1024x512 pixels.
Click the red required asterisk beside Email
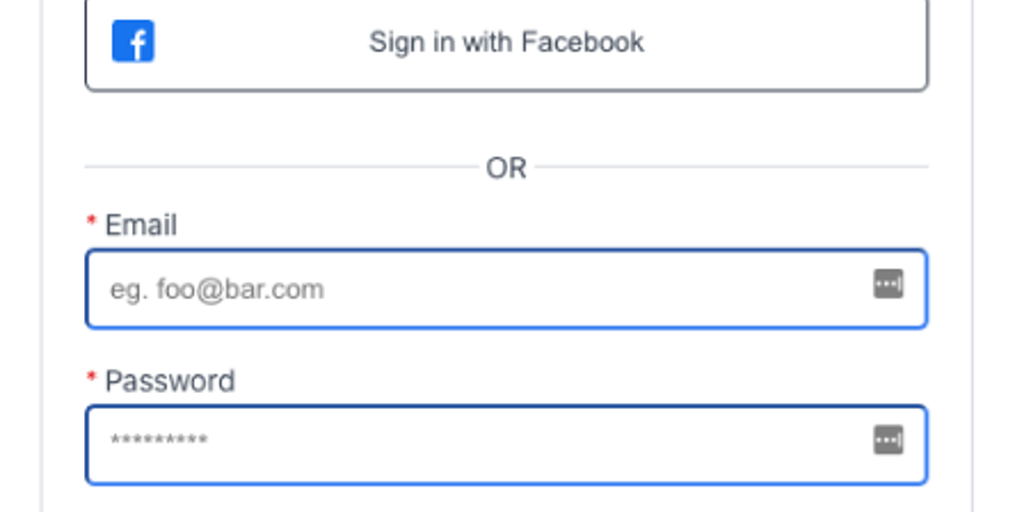(92, 222)
